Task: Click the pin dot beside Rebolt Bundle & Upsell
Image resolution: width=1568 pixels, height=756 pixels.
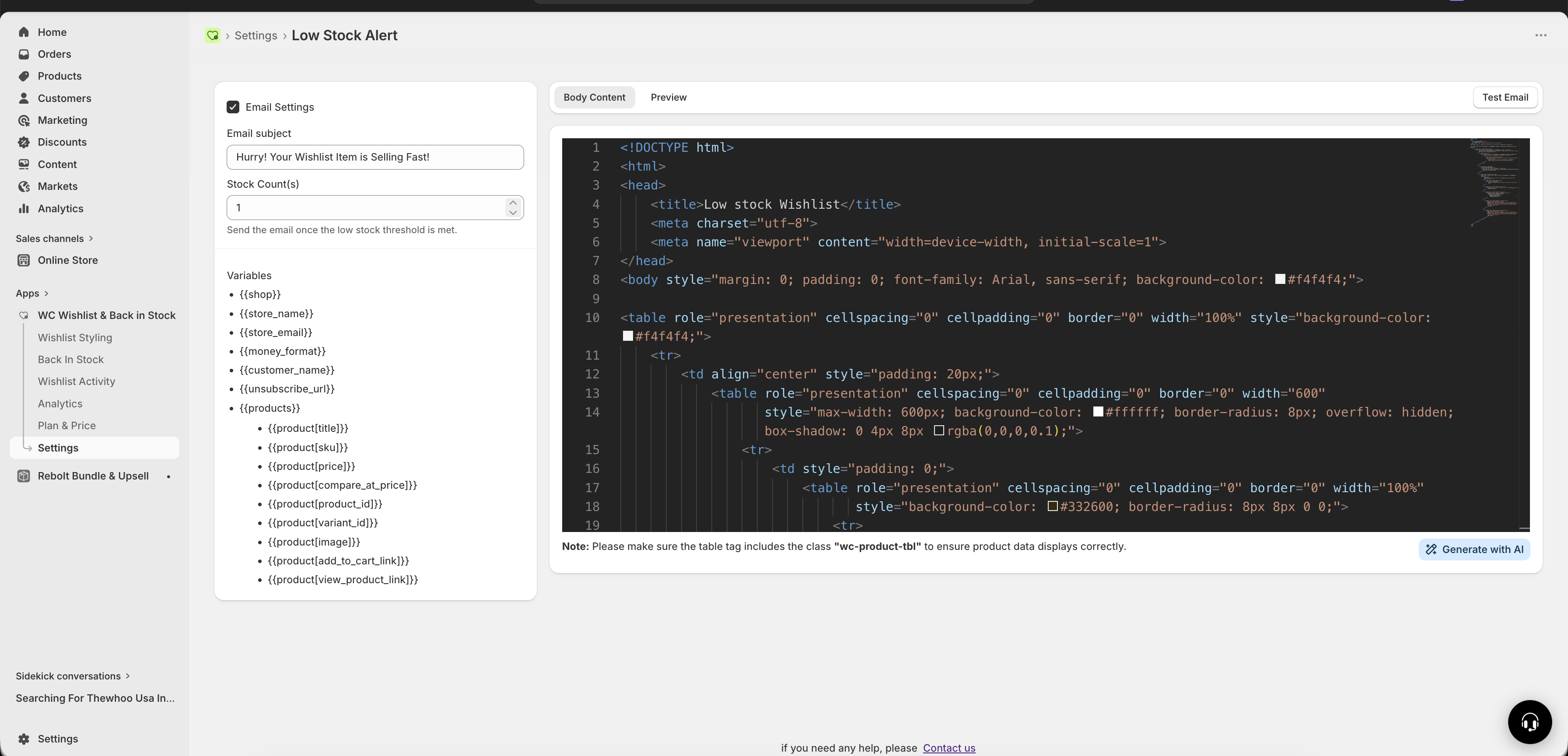Action: point(168,476)
